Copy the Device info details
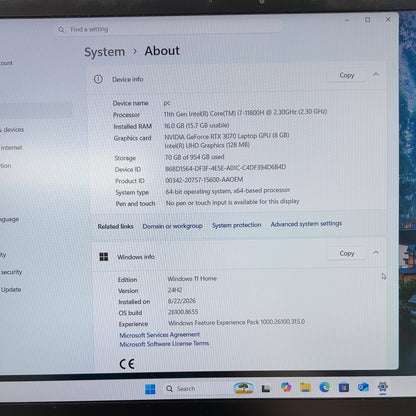The height and width of the screenshot is (416, 416). click(x=347, y=75)
